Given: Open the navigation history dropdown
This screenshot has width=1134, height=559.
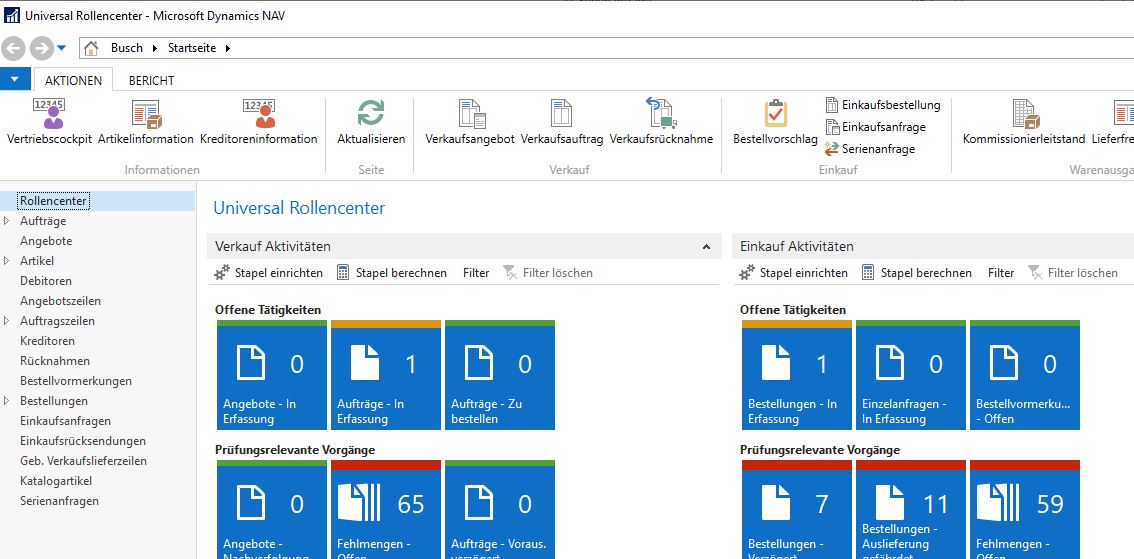Looking at the screenshot, I should [x=61, y=48].
